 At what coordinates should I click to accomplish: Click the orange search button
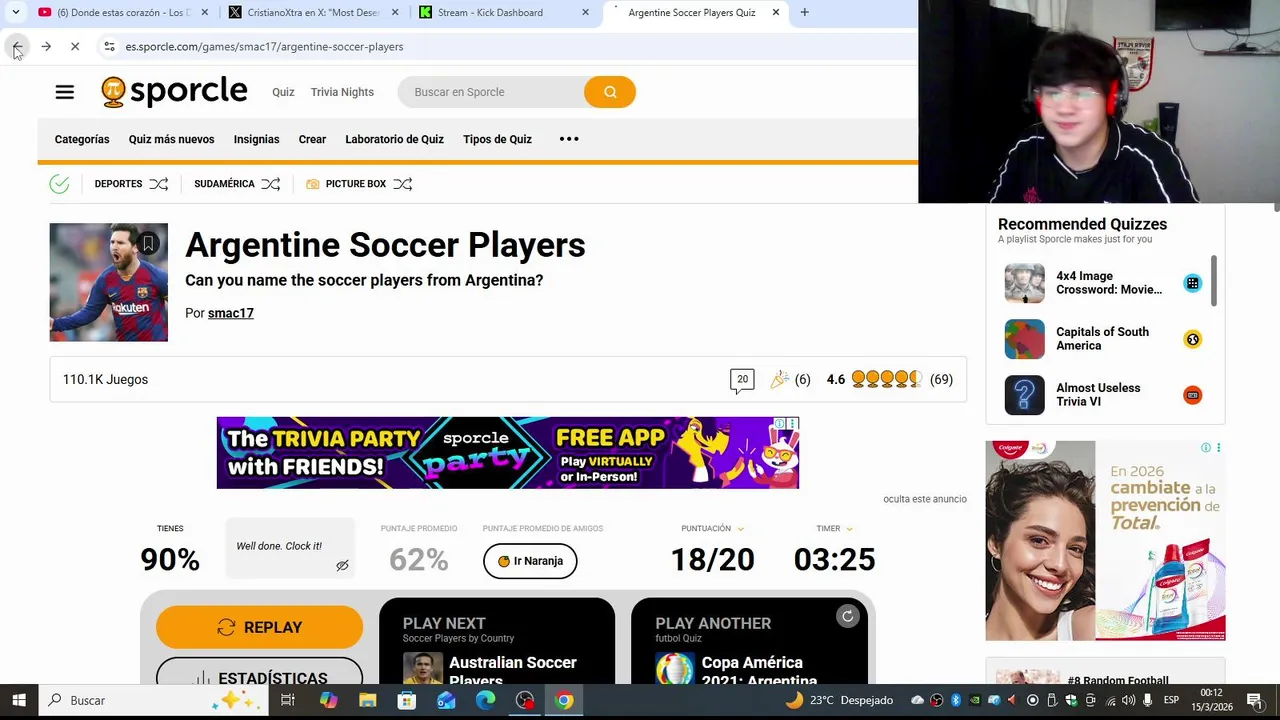coord(610,92)
